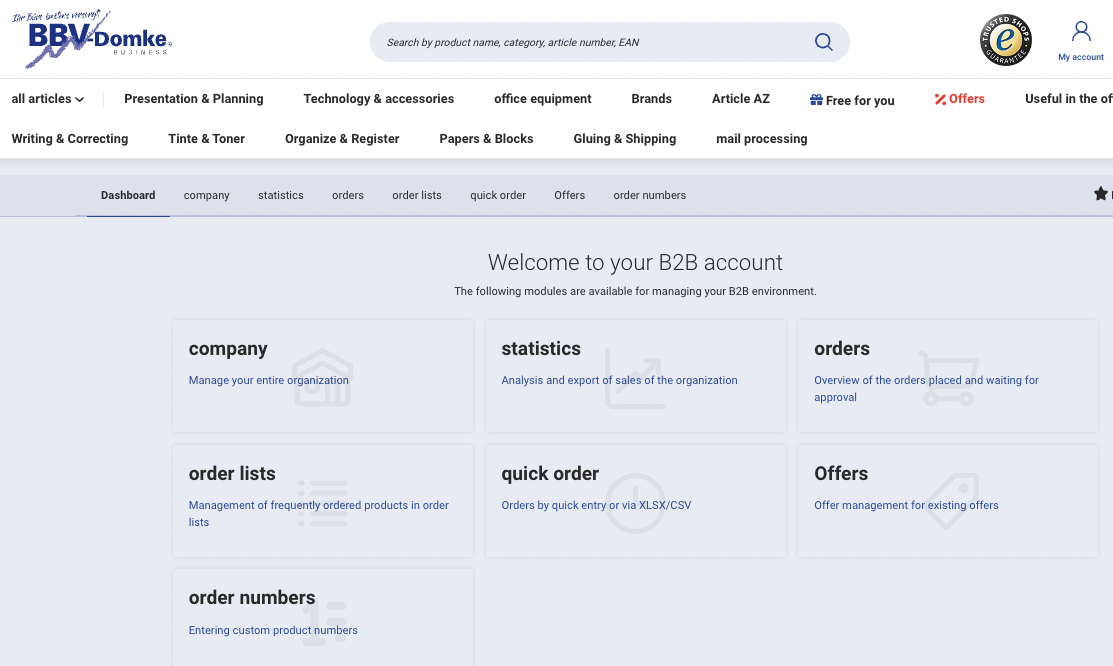Viewport: 1113px width, 666px height.
Task: Click Analysis and export of sales link
Action: (x=619, y=380)
